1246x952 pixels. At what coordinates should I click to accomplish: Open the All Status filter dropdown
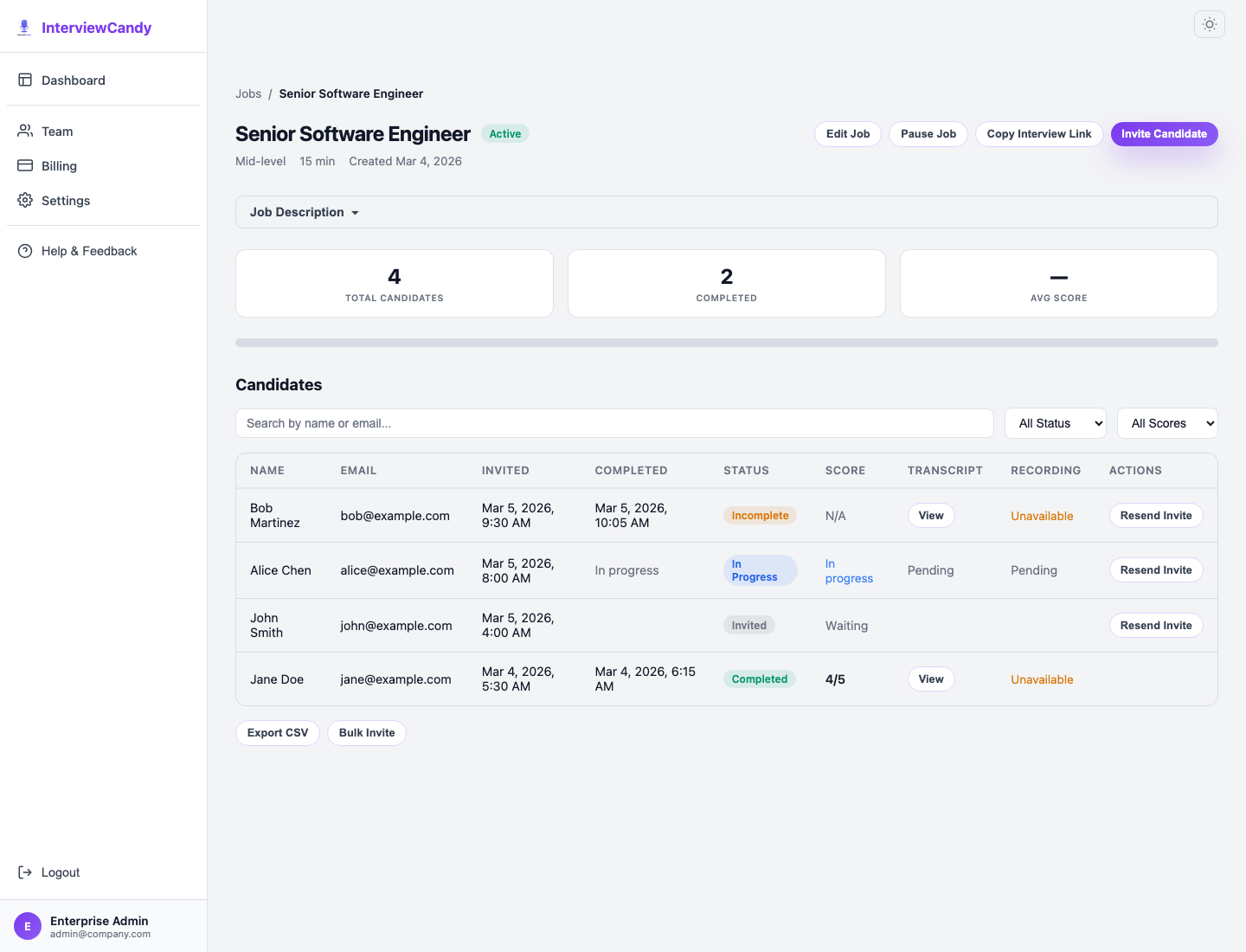[x=1056, y=423]
